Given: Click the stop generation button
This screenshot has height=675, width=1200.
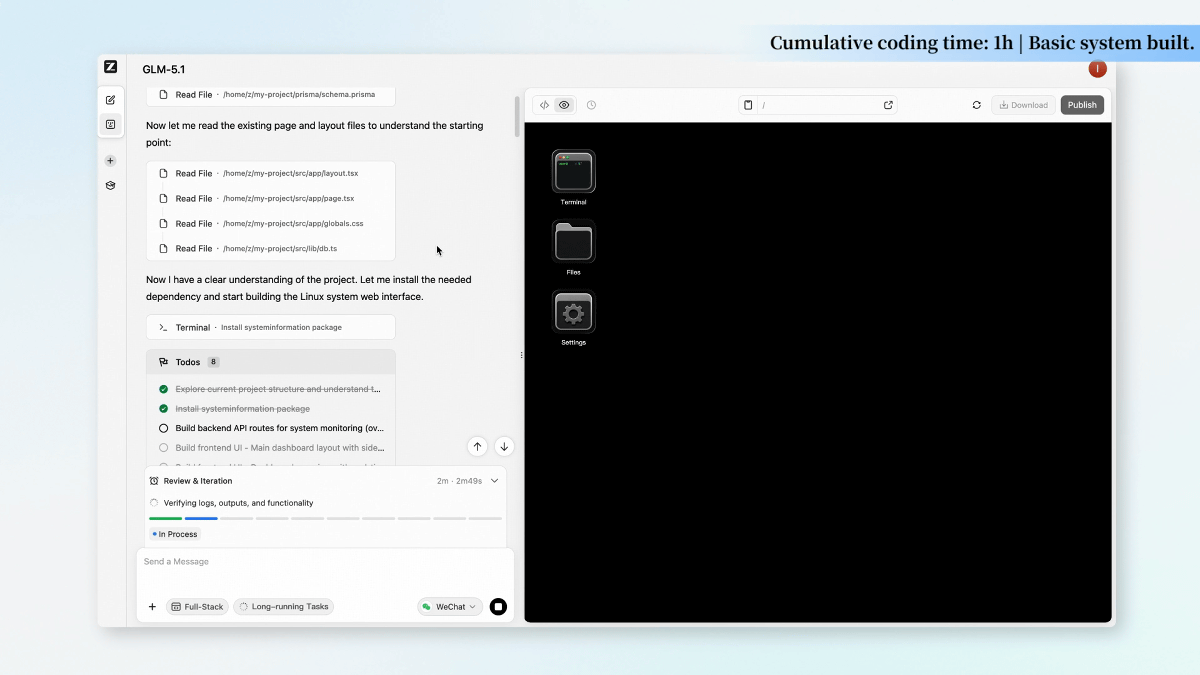Looking at the screenshot, I should (x=498, y=607).
